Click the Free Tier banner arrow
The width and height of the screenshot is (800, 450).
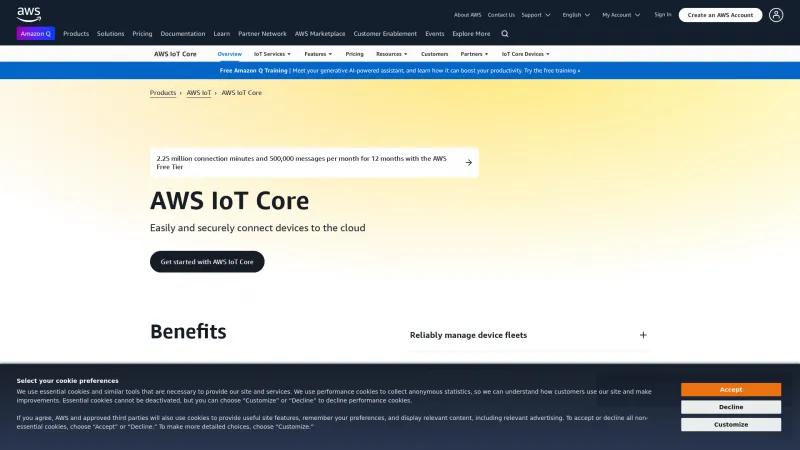(x=468, y=163)
